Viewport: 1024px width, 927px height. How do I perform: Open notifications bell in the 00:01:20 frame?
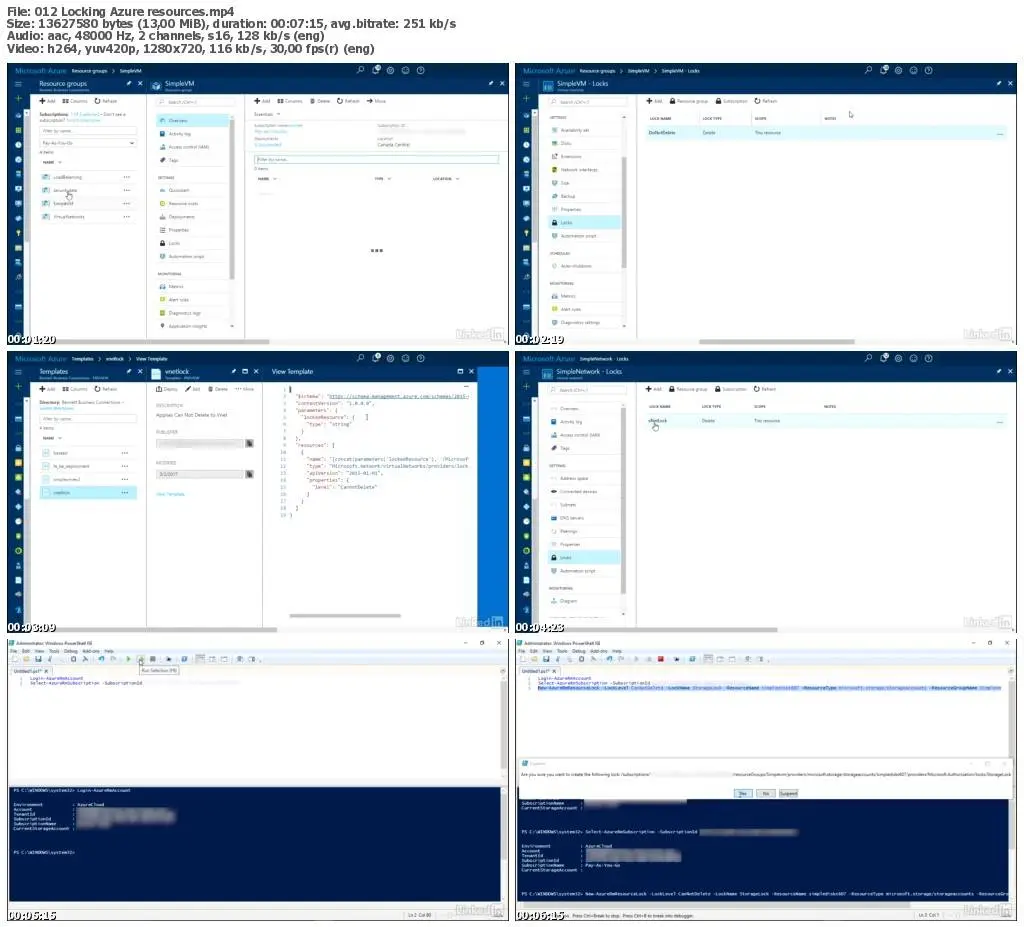[376, 70]
